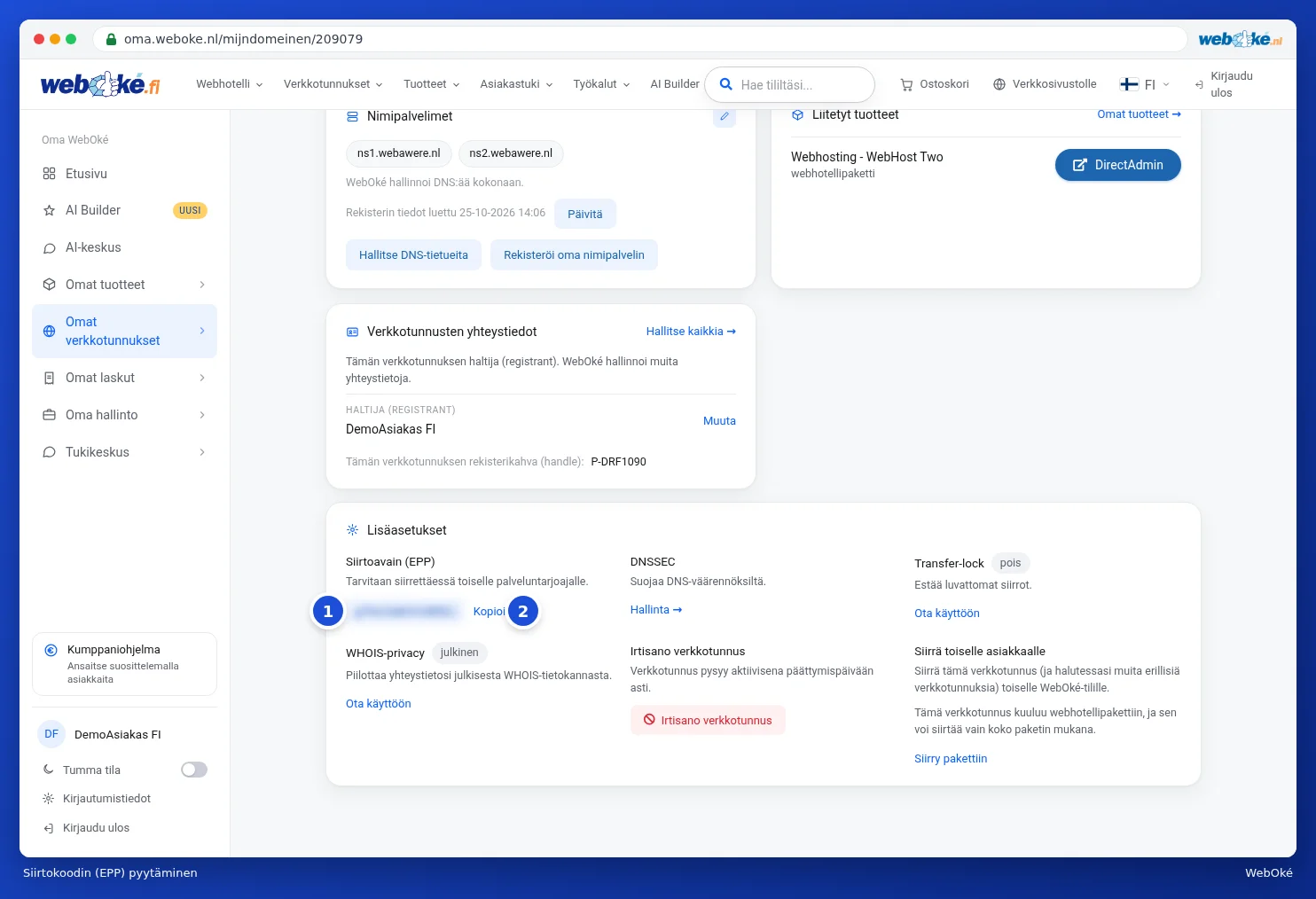Click the Siirry pakettiin link
This screenshot has height=899, width=1316.
(x=951, y=759)
